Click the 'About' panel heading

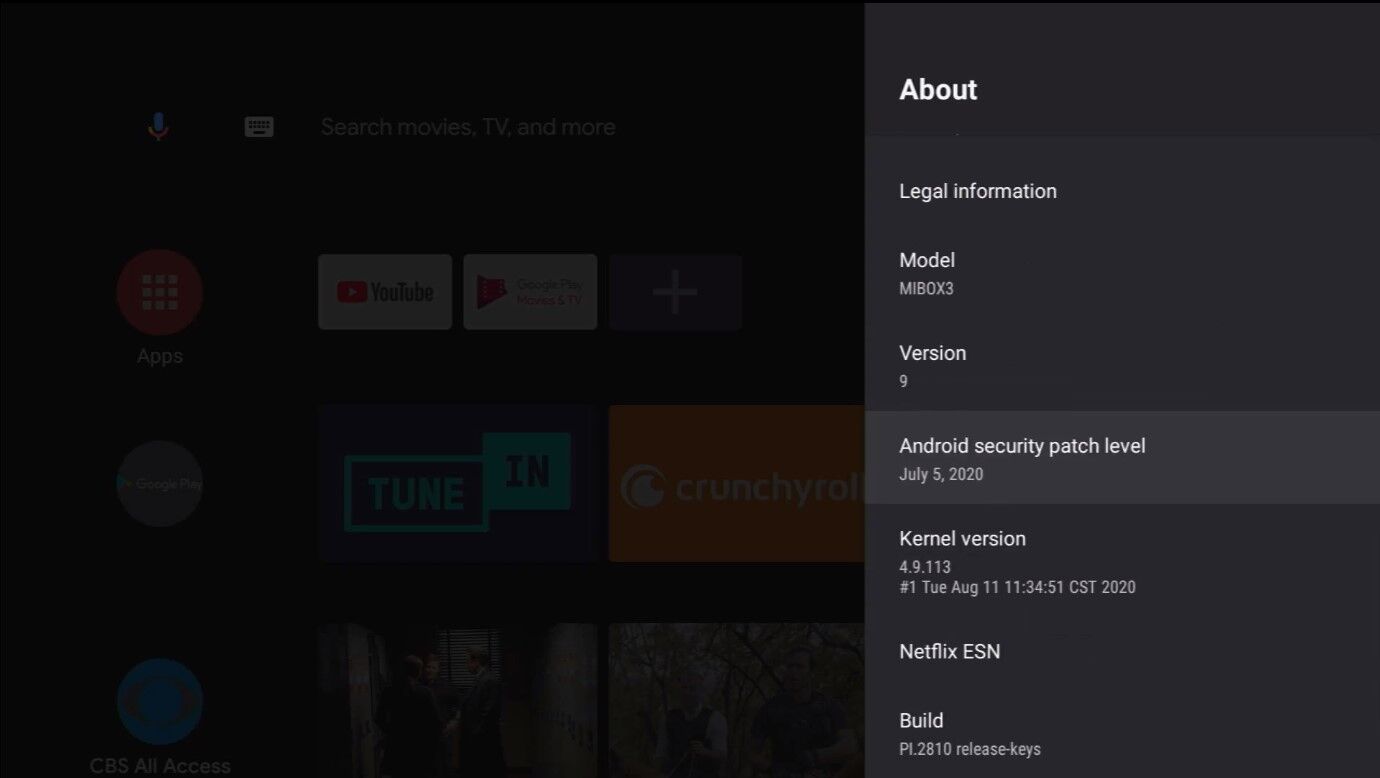pos(938,89)
